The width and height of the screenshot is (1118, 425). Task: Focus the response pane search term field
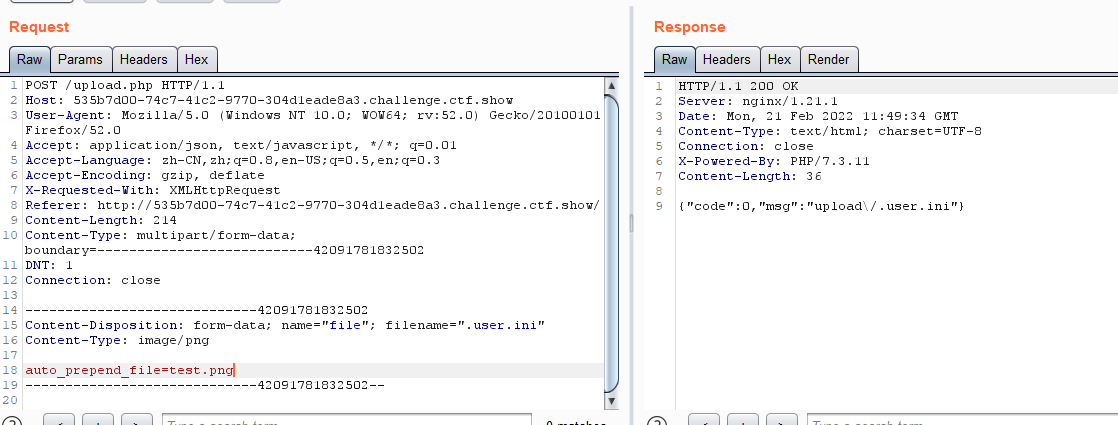[x=963, y=420]
